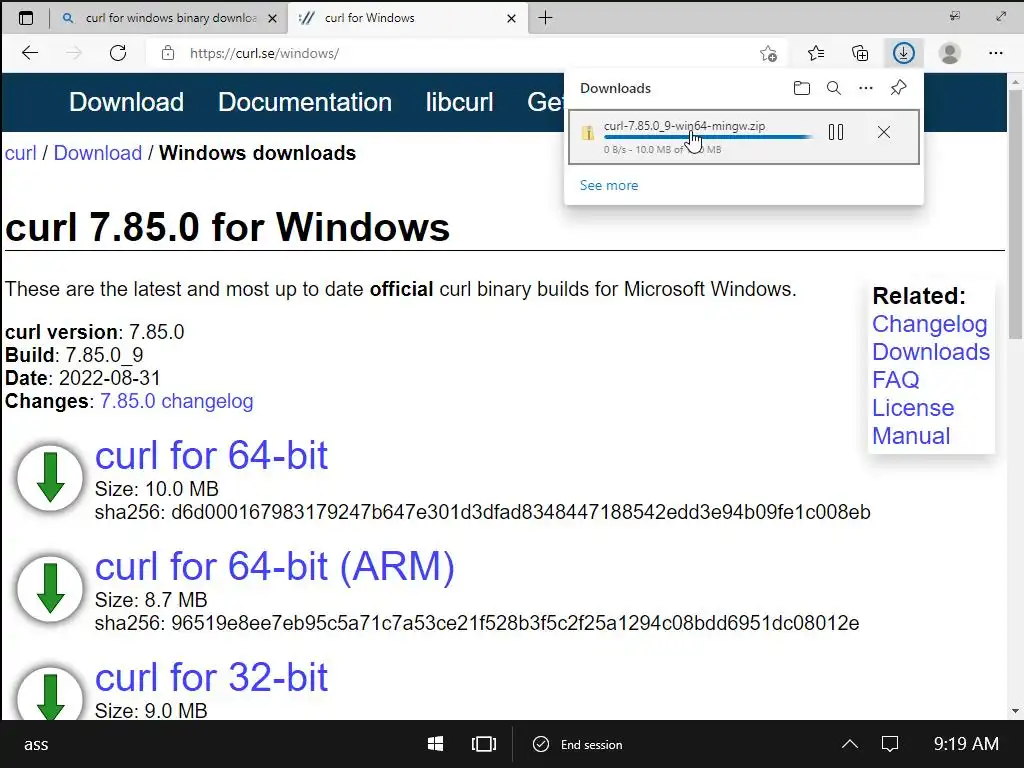Viewport: 1024px width, 768px height.
Task: Show hidden system tray icons
Action: pos(850,744)
